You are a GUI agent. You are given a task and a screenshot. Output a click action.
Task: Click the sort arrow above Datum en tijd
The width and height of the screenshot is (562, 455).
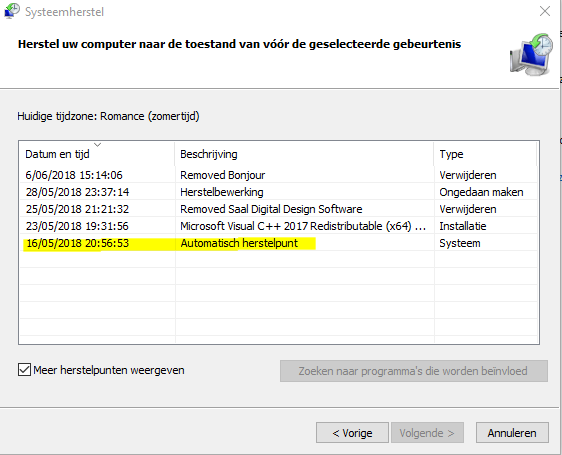pos(97,145)
